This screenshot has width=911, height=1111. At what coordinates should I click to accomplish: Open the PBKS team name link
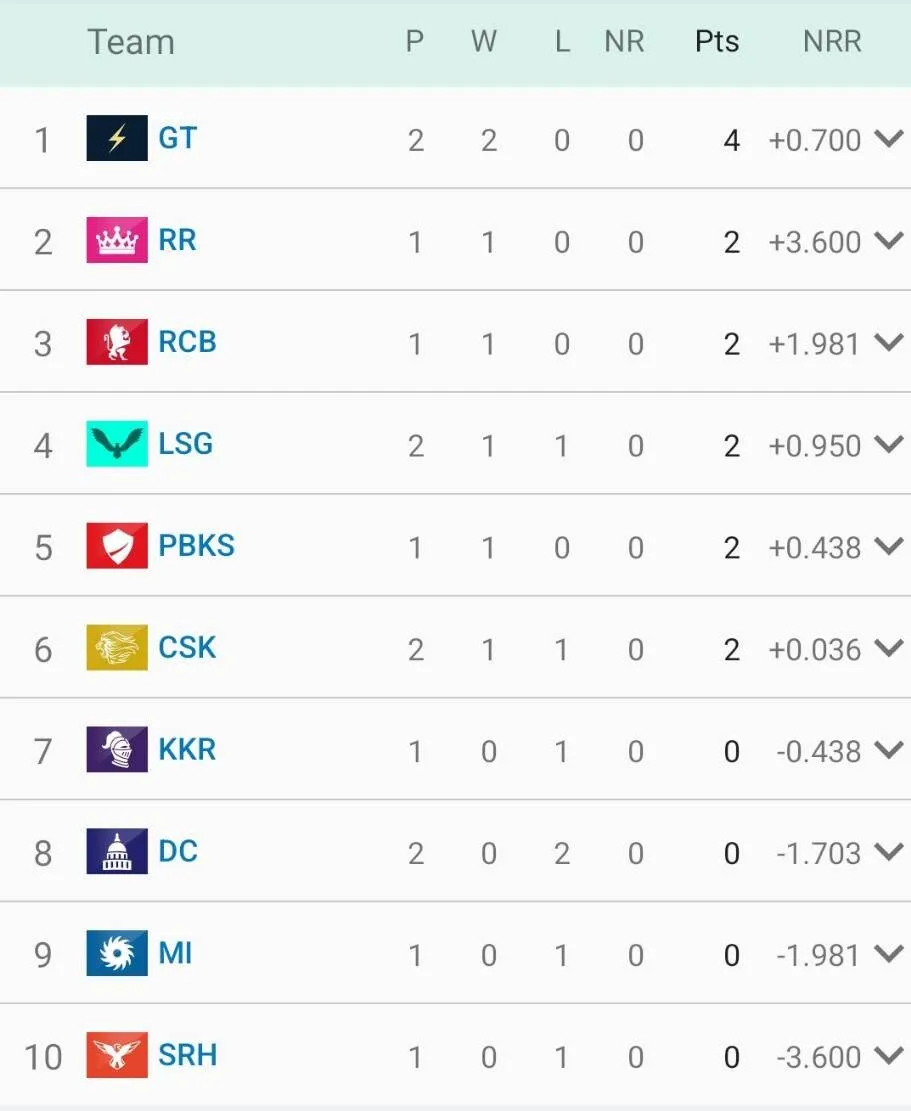coord(196,546)
